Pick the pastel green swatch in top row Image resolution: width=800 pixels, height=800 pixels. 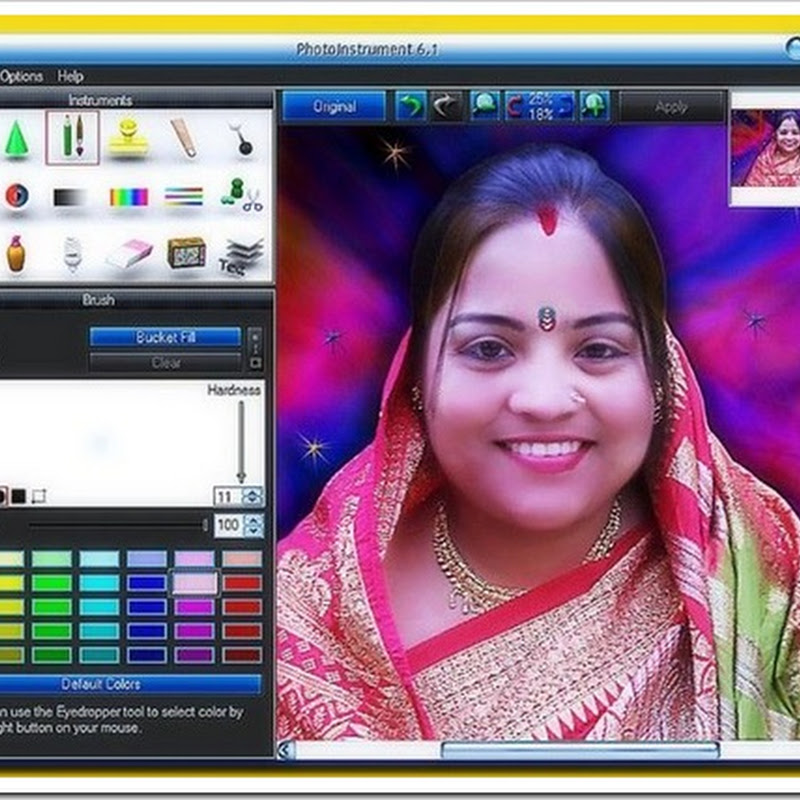click(x=52, y=559)
